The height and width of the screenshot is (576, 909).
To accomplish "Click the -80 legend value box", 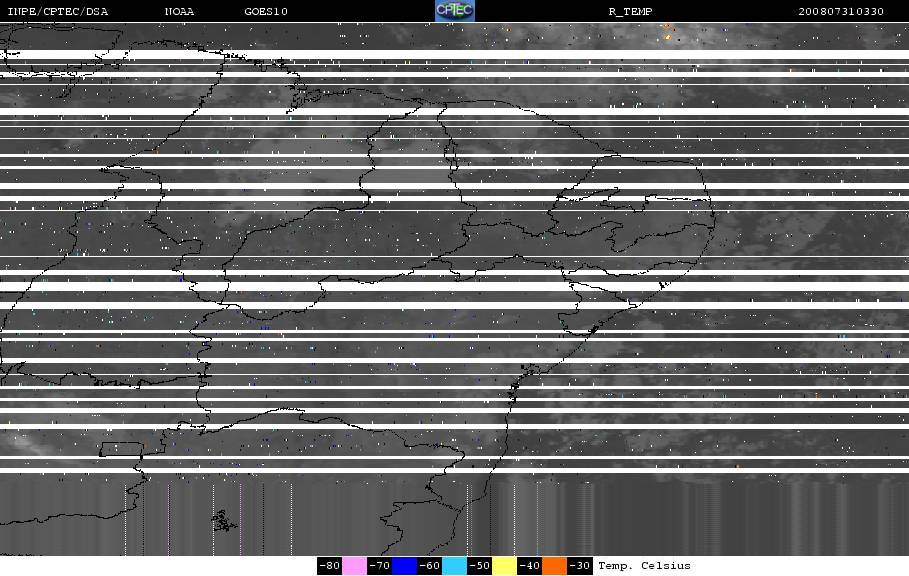I will pyautogui.click(x=329, y=566).
